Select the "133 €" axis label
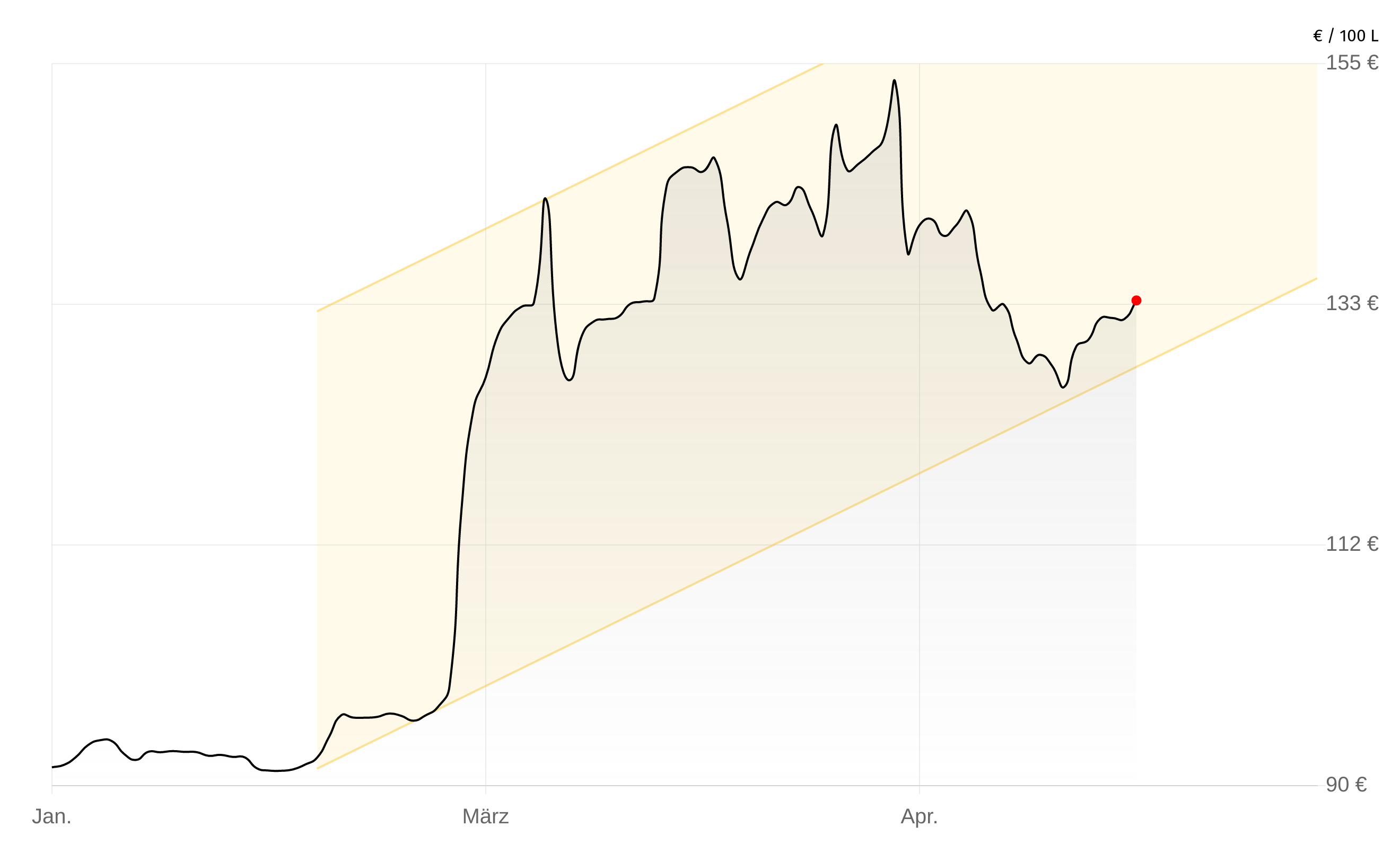Image resolution: width=1400 pixels, height=862 pixels. [x=1352, y=303]
